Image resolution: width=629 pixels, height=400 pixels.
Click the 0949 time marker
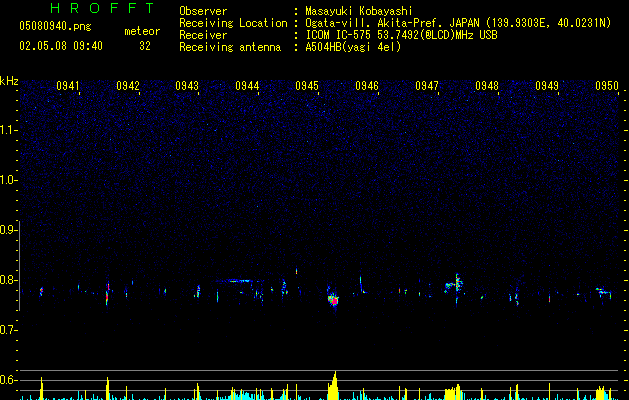tap(547, 86)
